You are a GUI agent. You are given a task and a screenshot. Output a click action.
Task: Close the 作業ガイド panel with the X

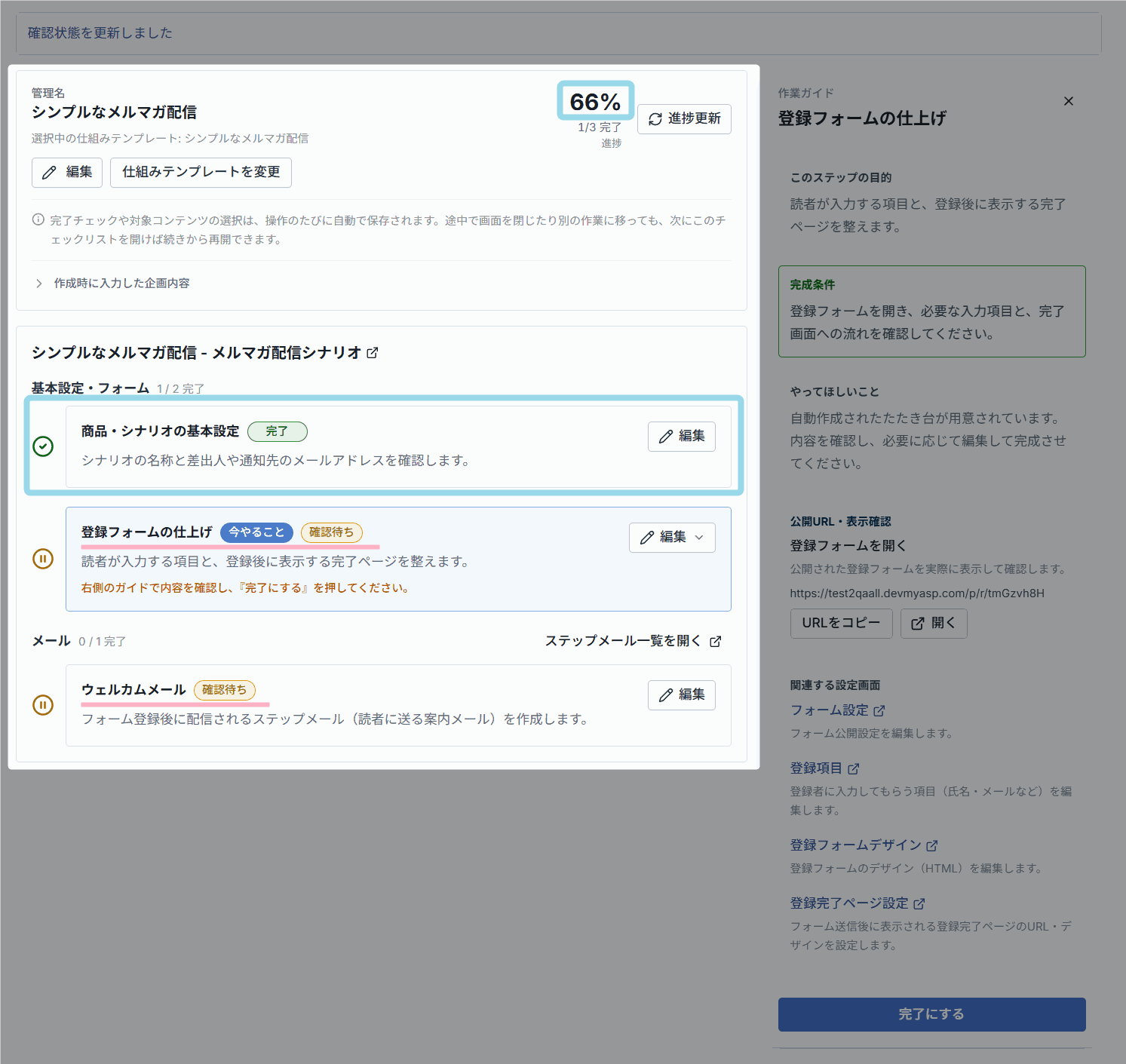(x=1068, y=101)
